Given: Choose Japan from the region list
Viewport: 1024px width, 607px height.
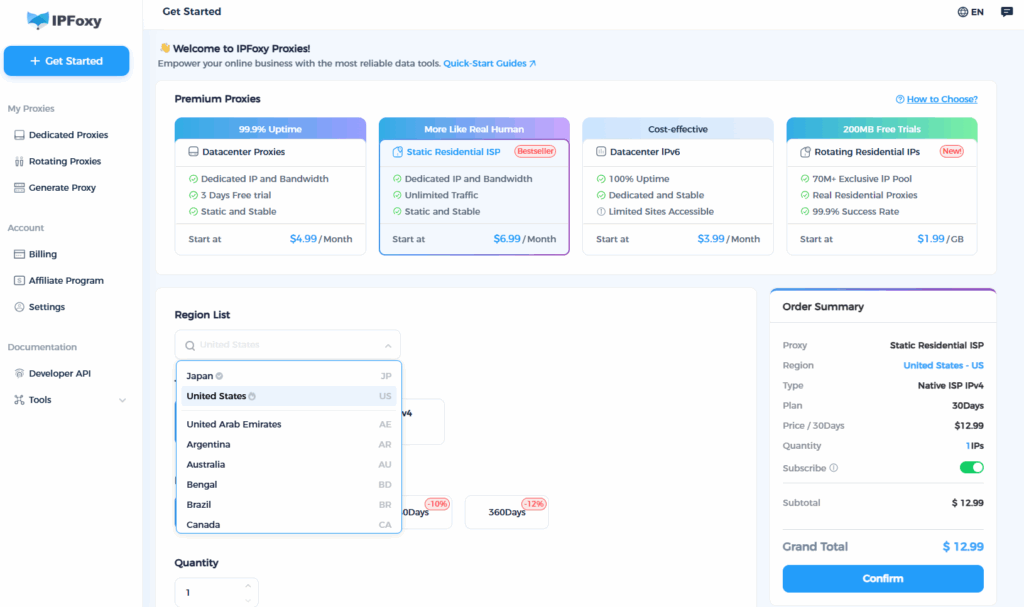Looking at the screenshot, I should 200,376.
